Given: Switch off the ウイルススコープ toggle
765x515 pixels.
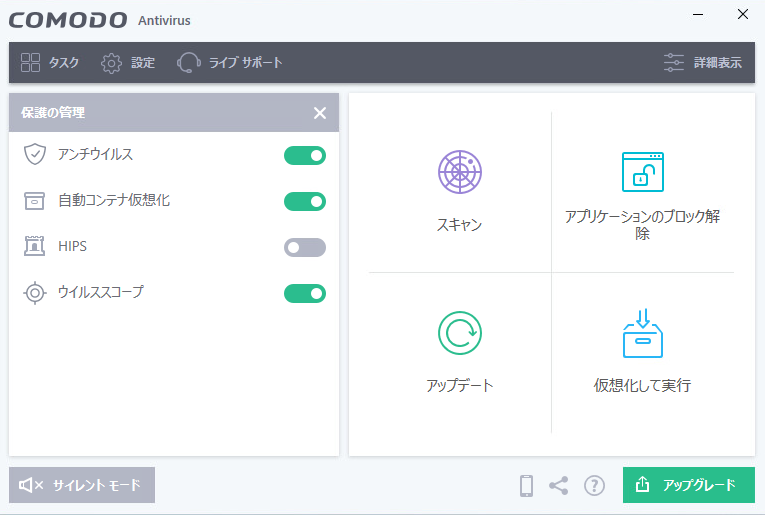Looking at the screenshot, I should coord(305,294).
